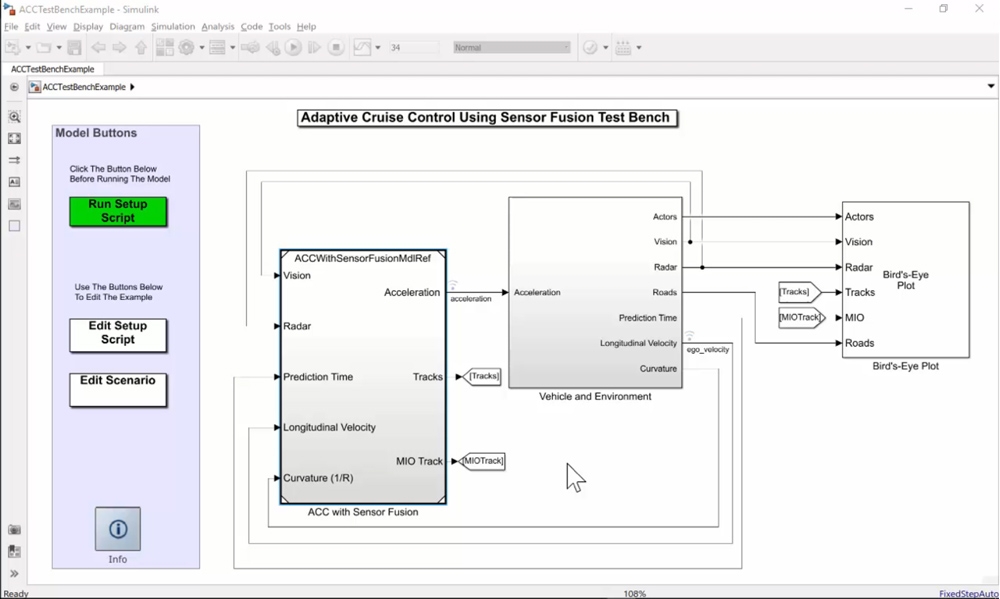Open the Tools menu
This screenshot has width=1000, height=599.
tap(279, 26)
